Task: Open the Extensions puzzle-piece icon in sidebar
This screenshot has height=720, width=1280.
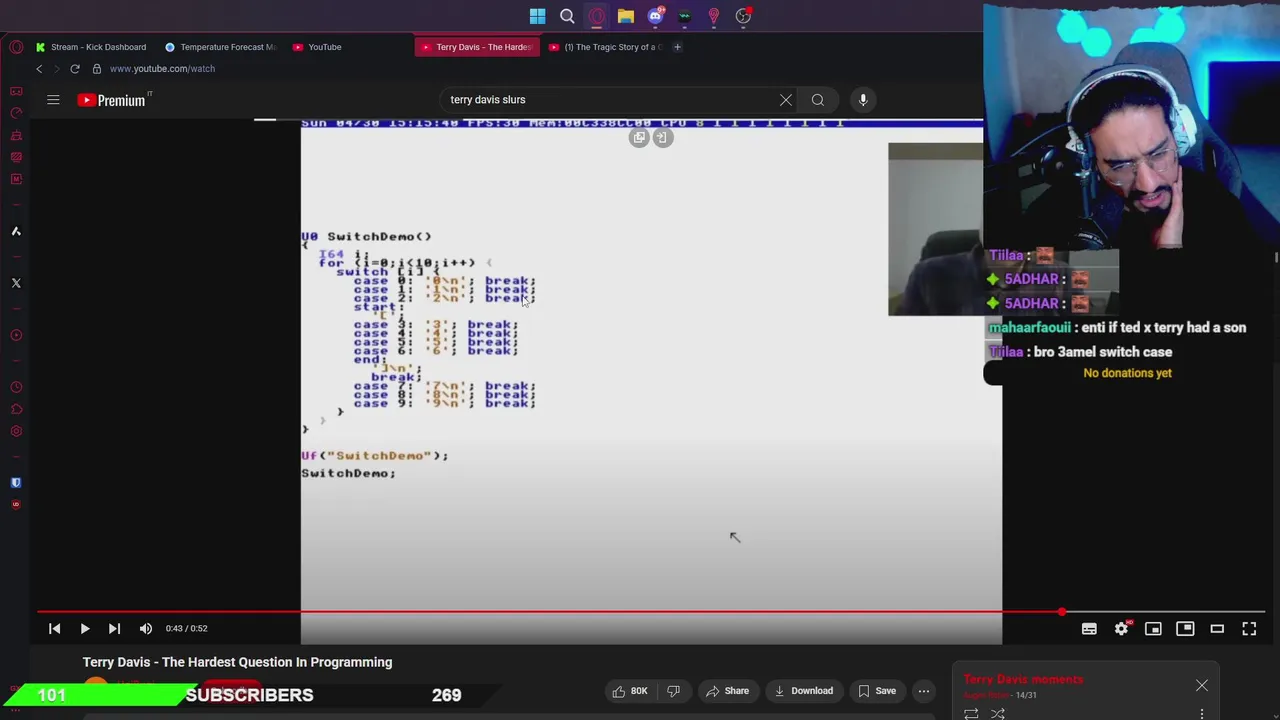Action: coord(16,409)
